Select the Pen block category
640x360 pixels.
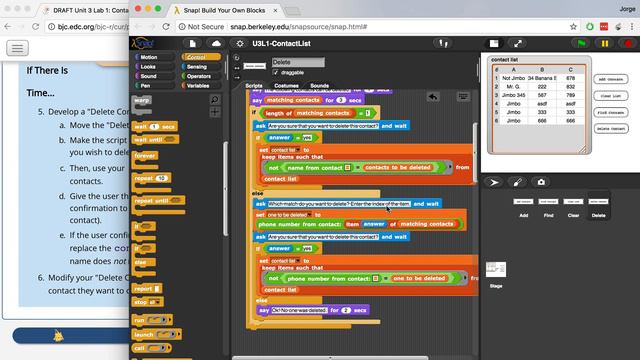(156, 86)
